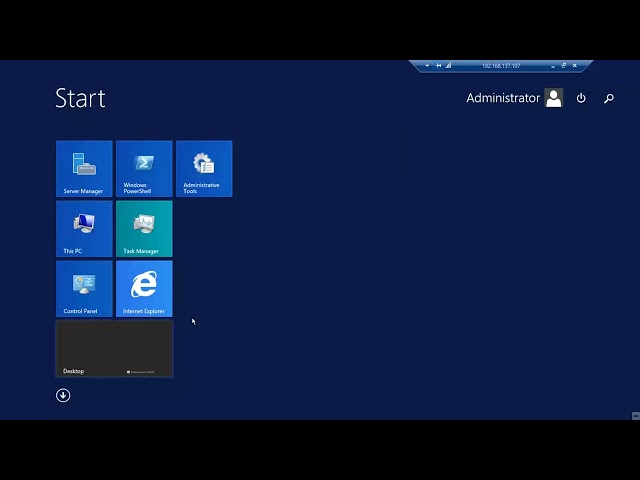Launch Windows PowerShell tile

coord(144,169)
